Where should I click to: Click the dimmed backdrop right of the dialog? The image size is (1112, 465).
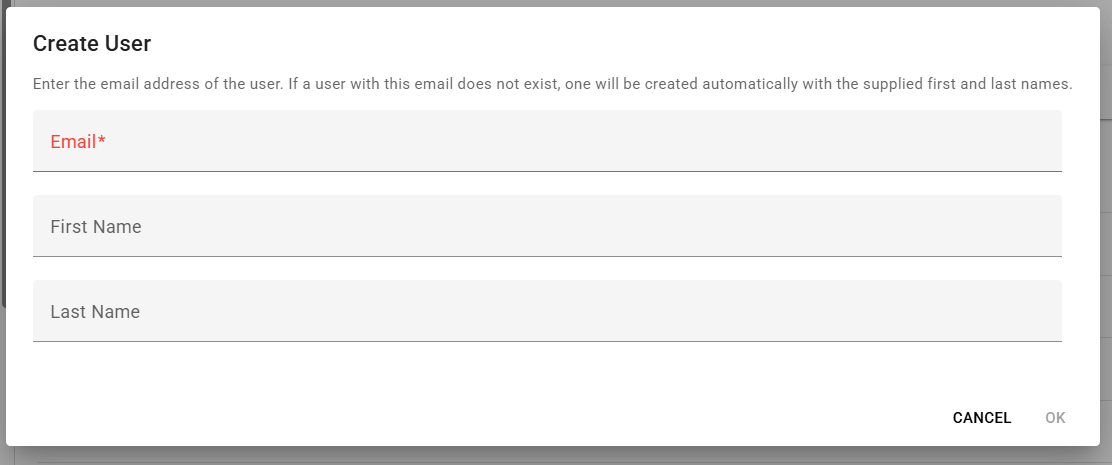1106,213
